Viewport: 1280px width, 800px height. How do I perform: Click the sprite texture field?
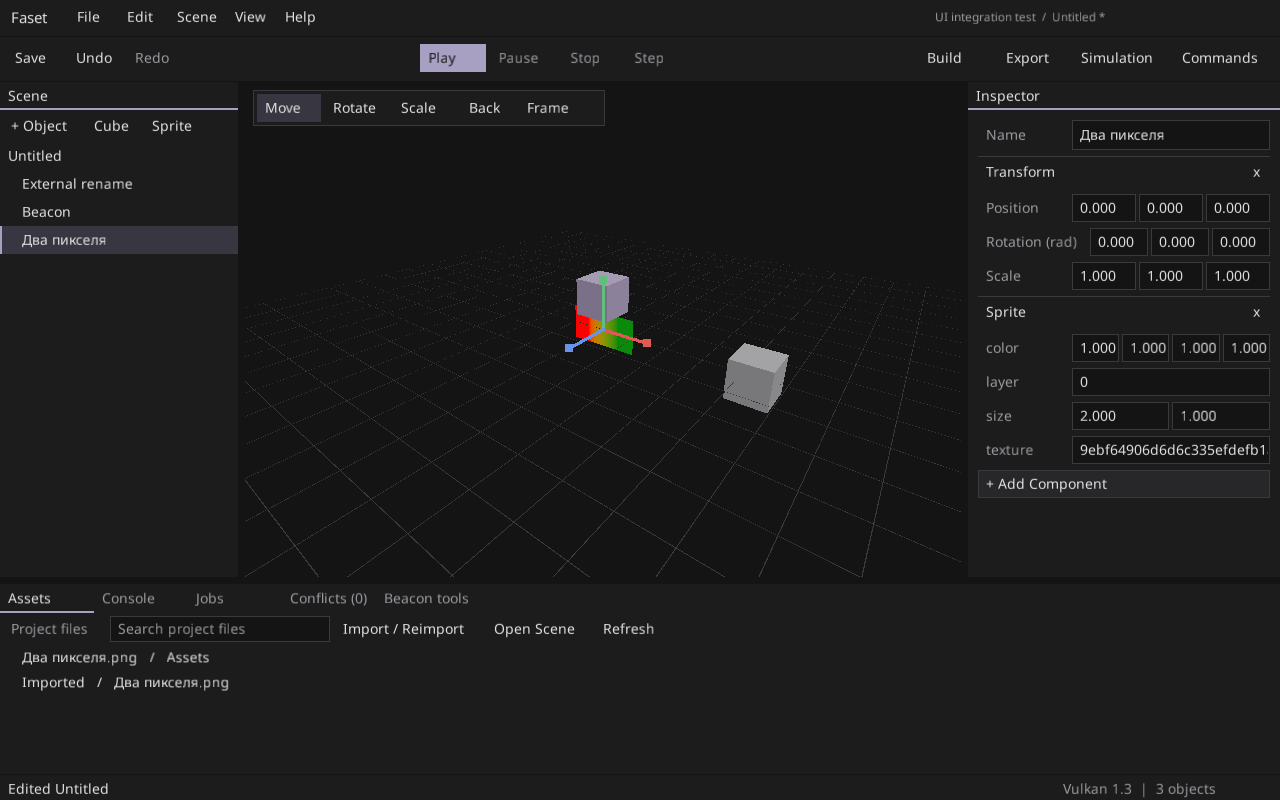coord(1170,450)
